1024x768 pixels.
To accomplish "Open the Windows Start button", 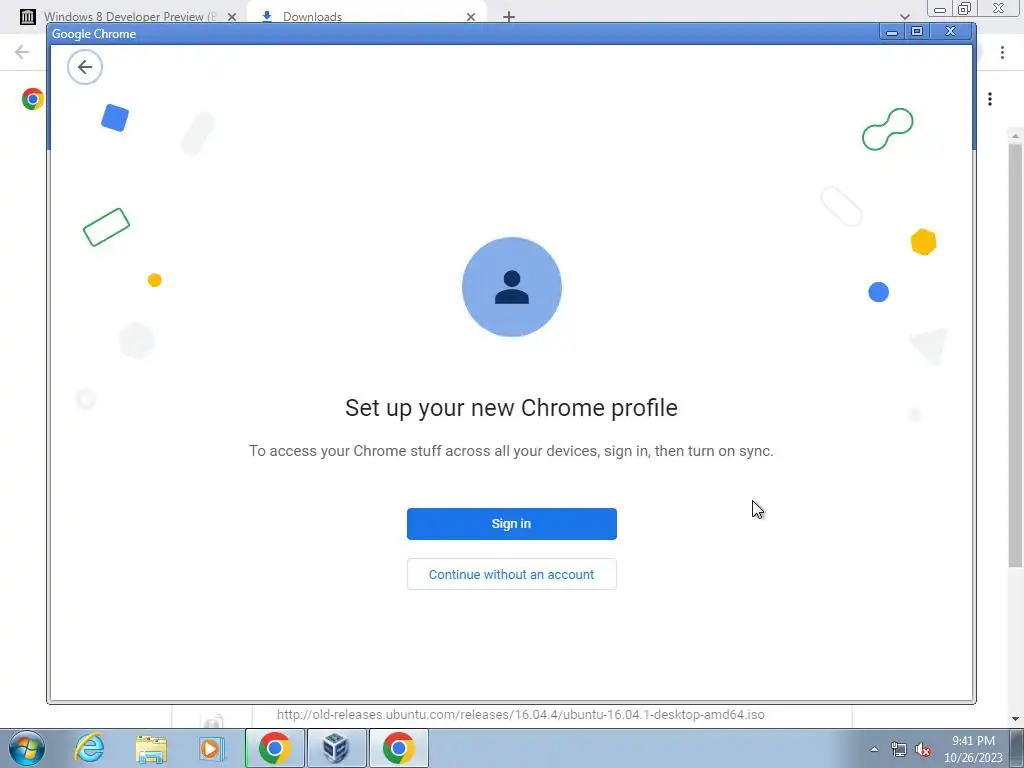I will [26, 748].
